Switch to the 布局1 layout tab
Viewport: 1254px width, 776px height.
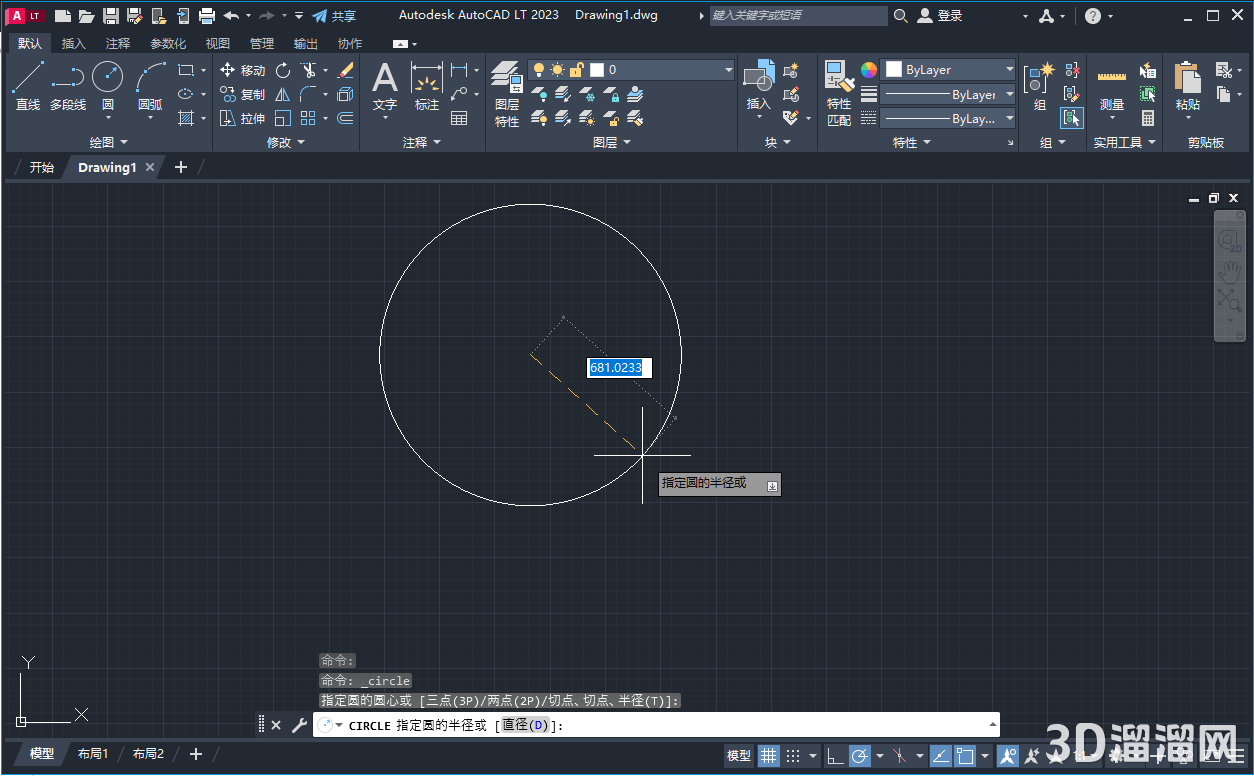click(93, 754)
